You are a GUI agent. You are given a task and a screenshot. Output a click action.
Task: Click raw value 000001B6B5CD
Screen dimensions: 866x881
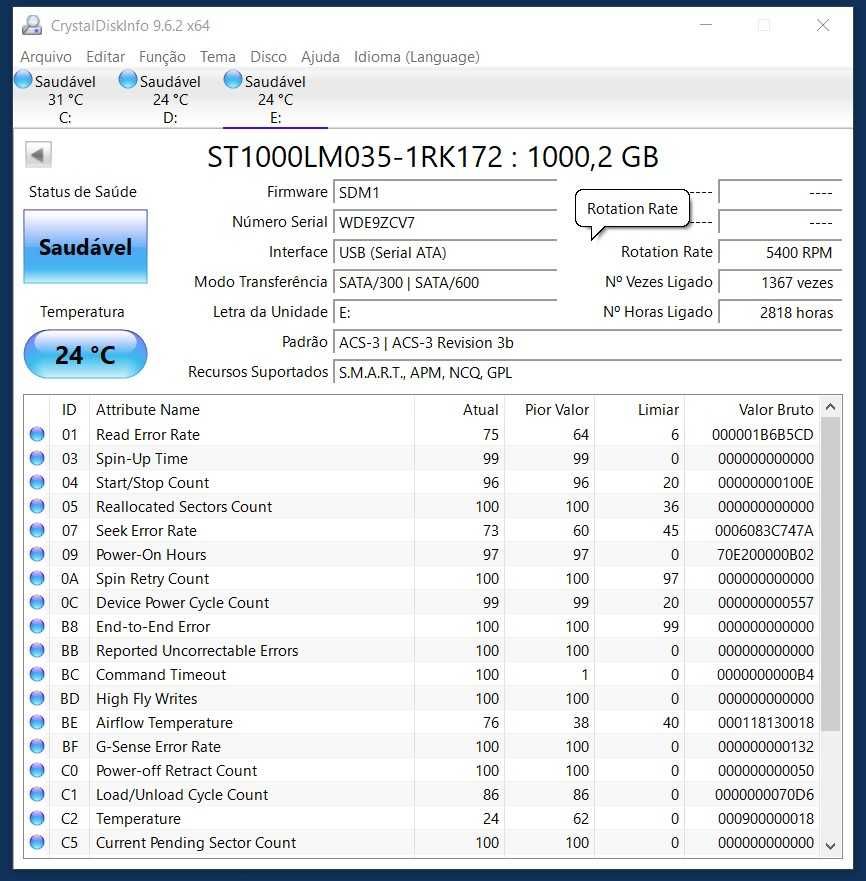(x=762, y=434)
